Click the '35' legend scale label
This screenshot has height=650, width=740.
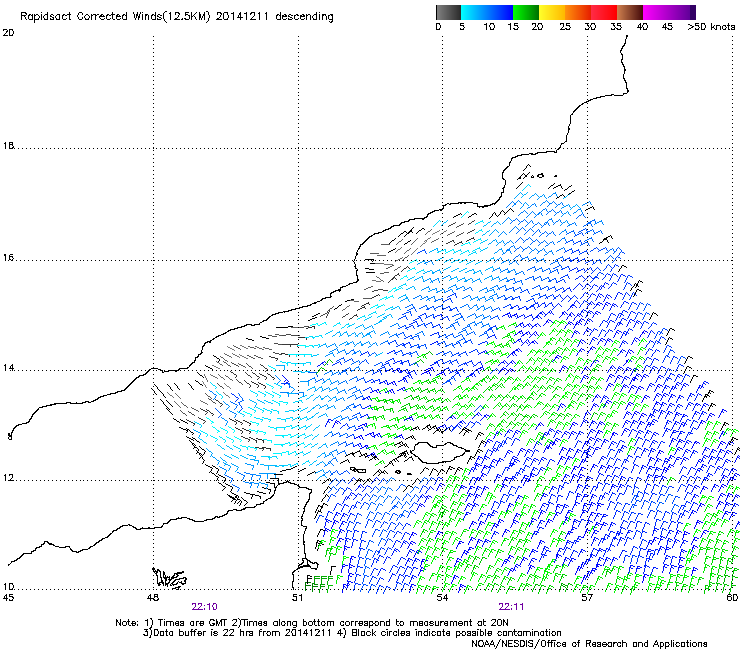point(616,26)
